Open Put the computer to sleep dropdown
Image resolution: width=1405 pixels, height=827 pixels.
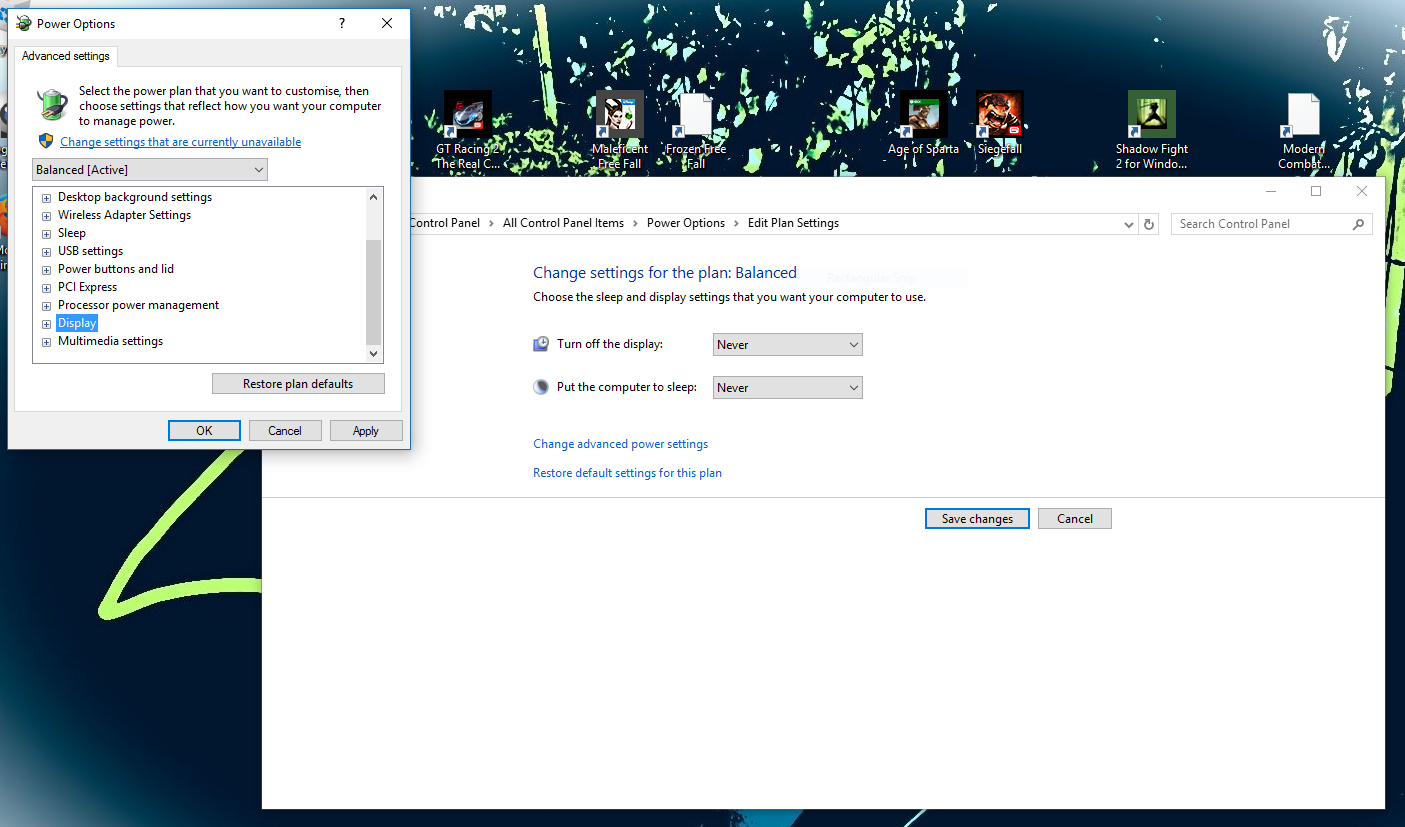pos(787,388)
